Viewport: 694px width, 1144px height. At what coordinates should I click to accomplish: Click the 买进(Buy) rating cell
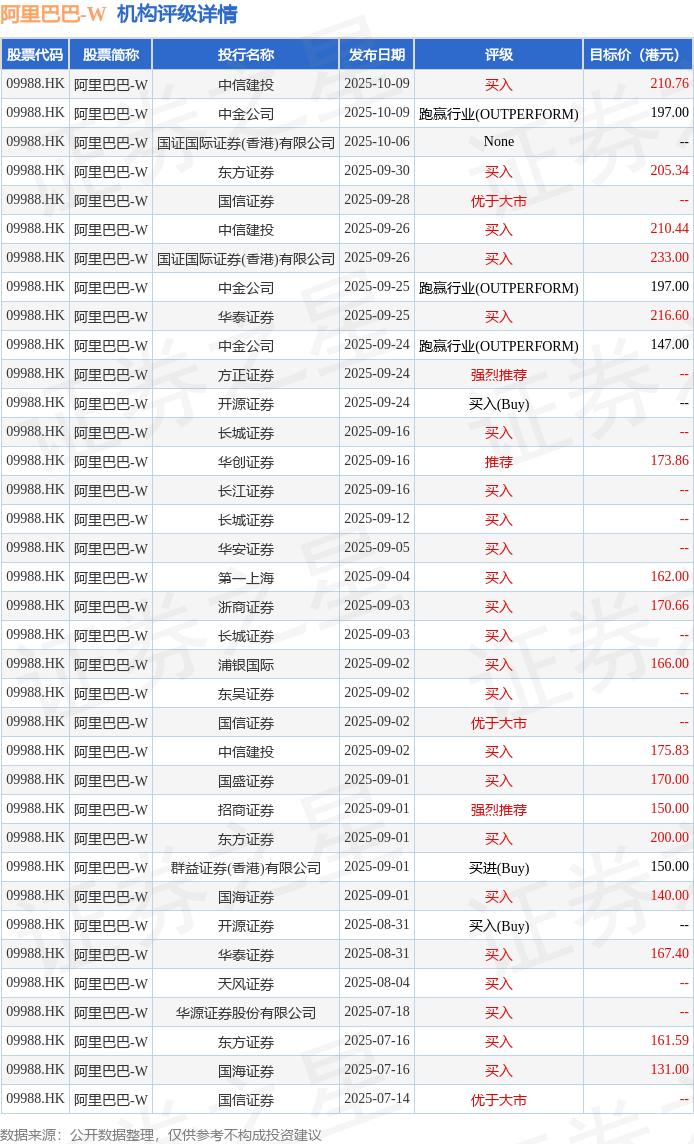[498, 867]
